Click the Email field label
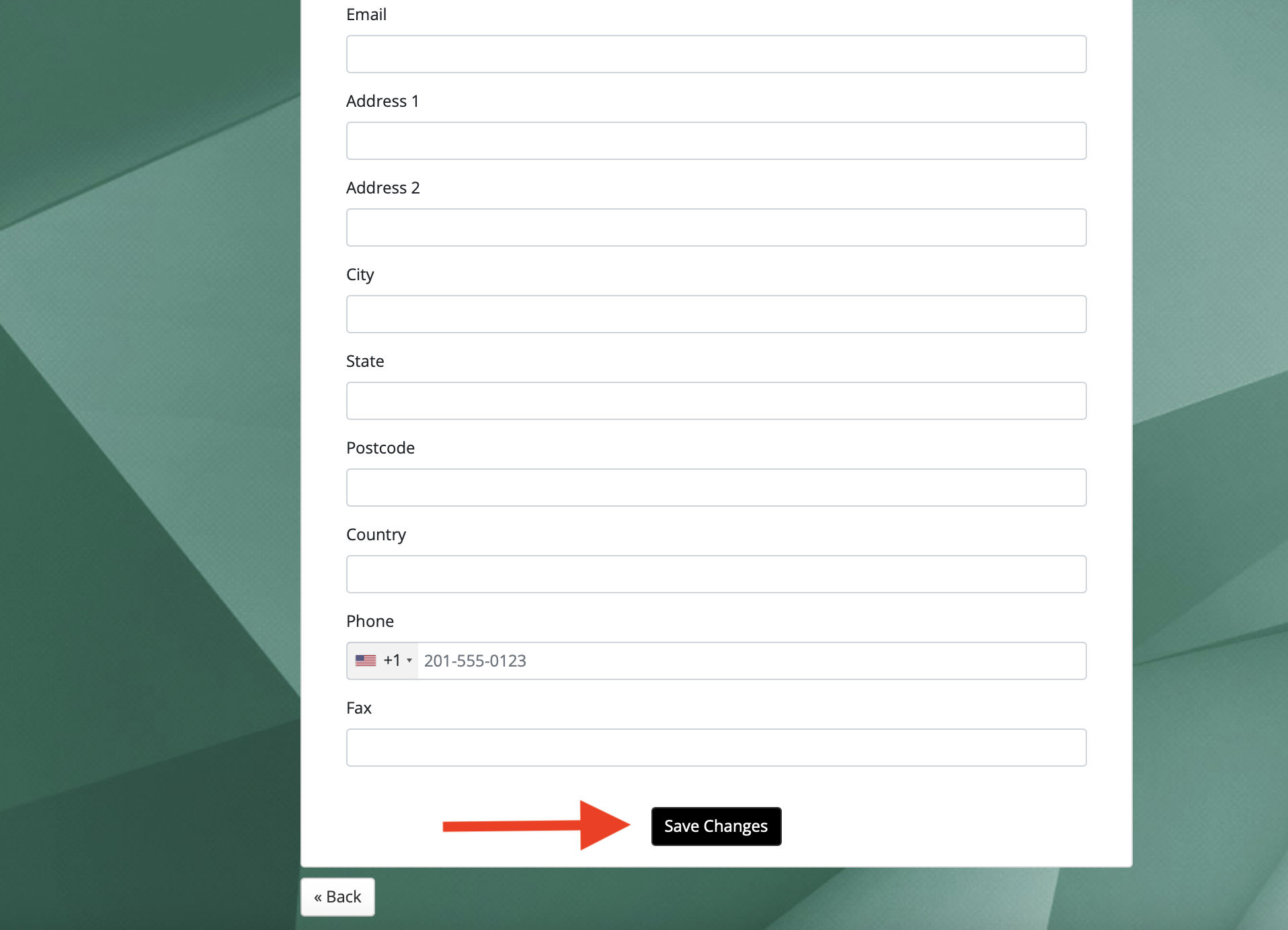The image size is (1288, 930). click(x=366, y=15)
